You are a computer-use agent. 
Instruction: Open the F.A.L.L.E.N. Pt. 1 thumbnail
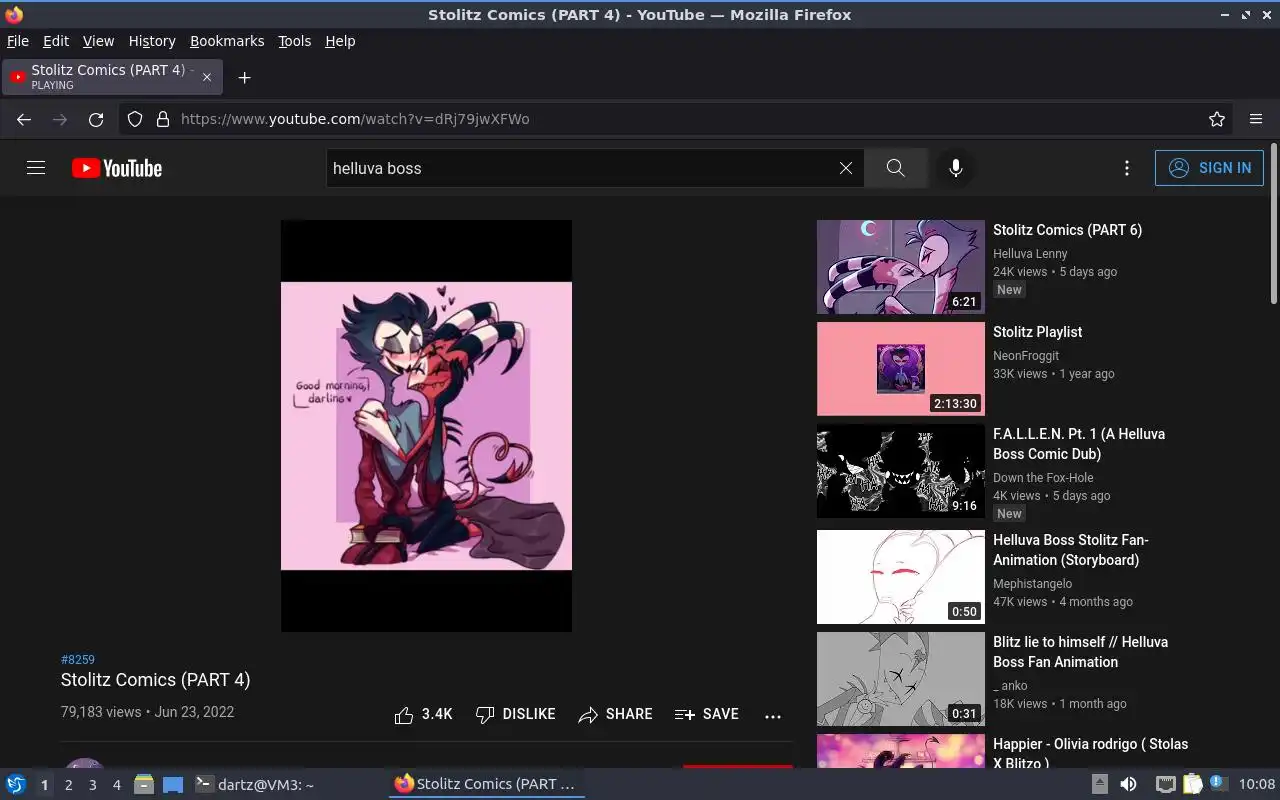(901, 471)
